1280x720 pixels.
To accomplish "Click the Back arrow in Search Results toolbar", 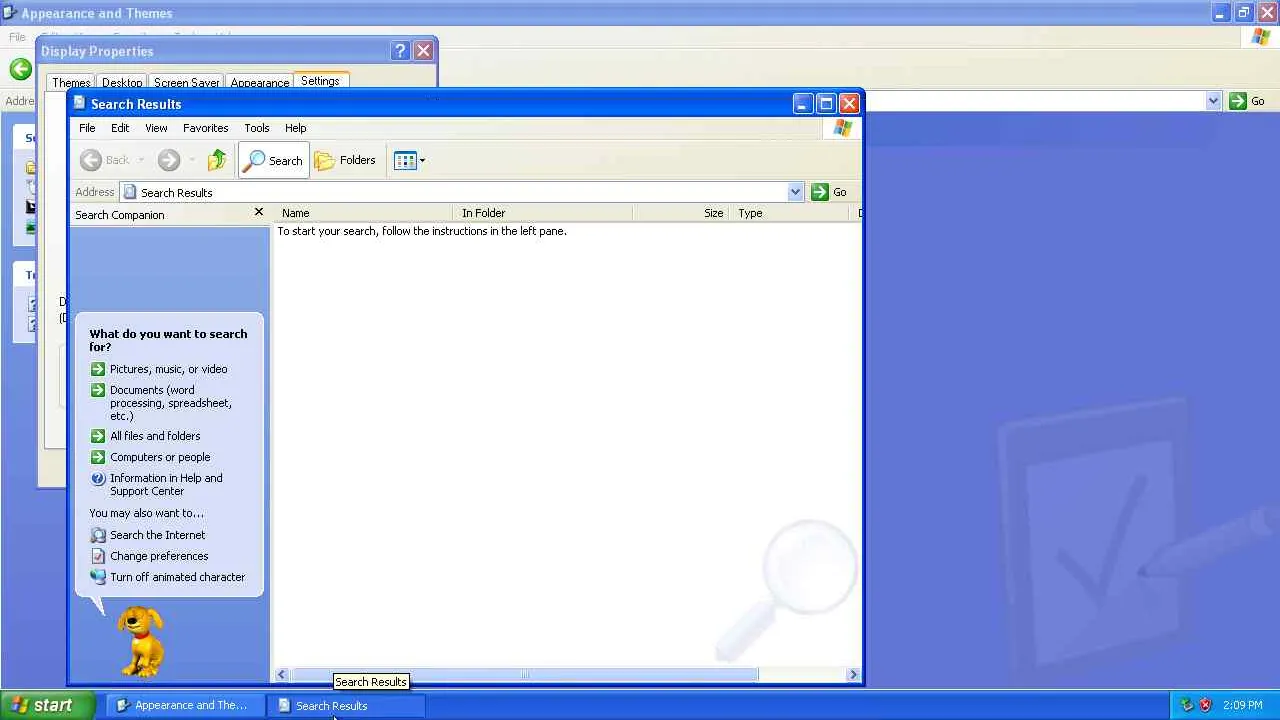I will (105, 160).
